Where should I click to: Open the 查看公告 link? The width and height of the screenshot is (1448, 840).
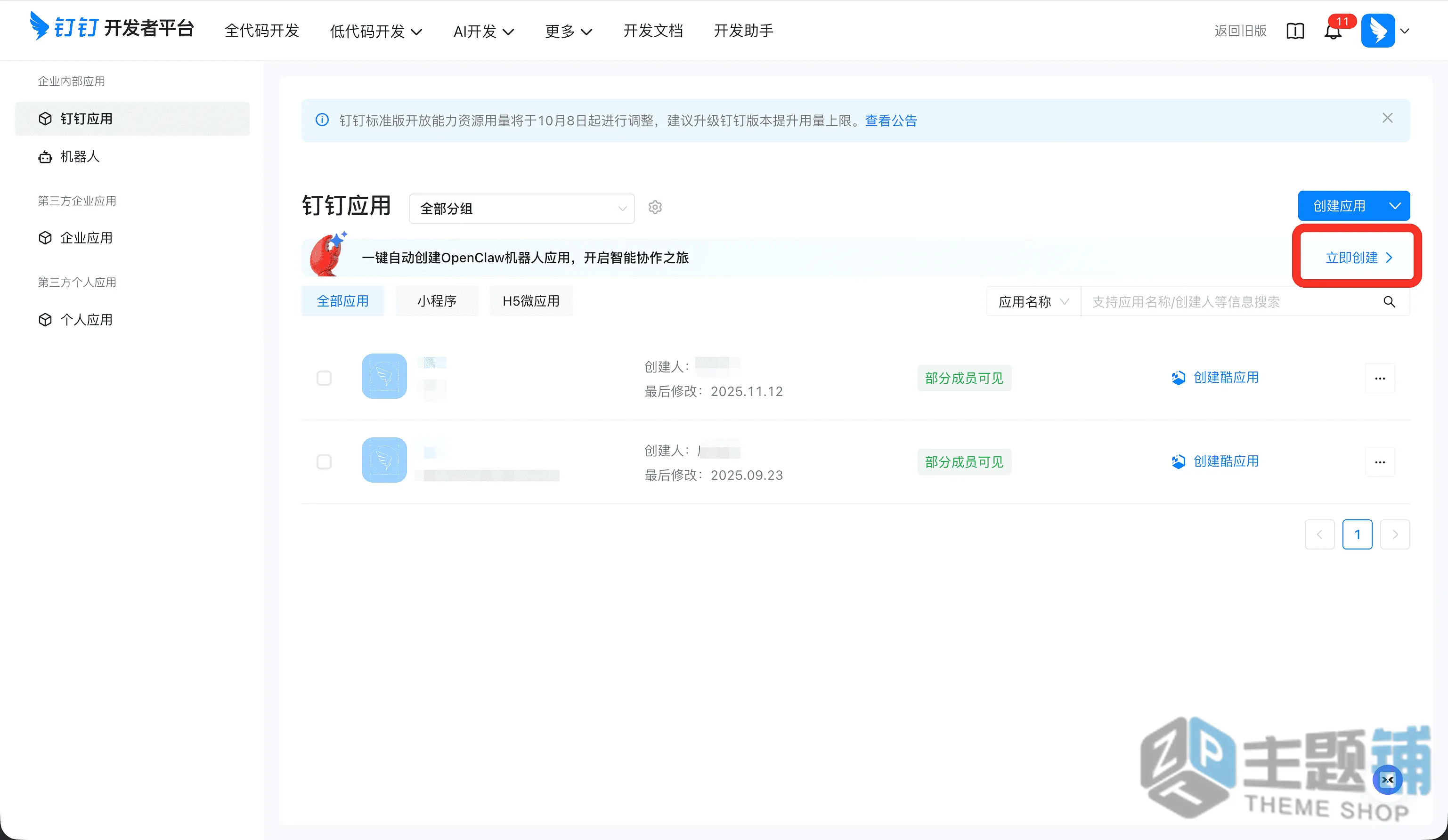(x=891, y=120)
